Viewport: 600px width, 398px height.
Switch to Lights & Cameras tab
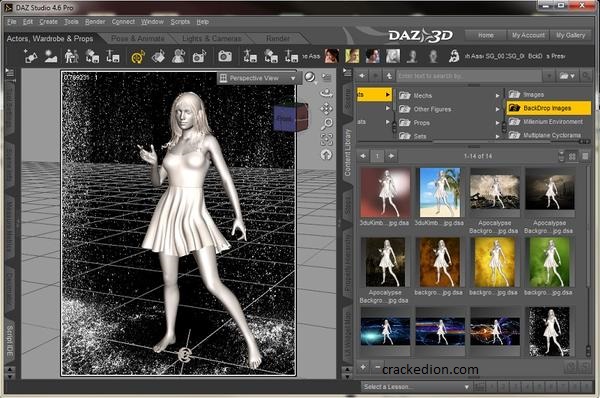pos(212,38)
